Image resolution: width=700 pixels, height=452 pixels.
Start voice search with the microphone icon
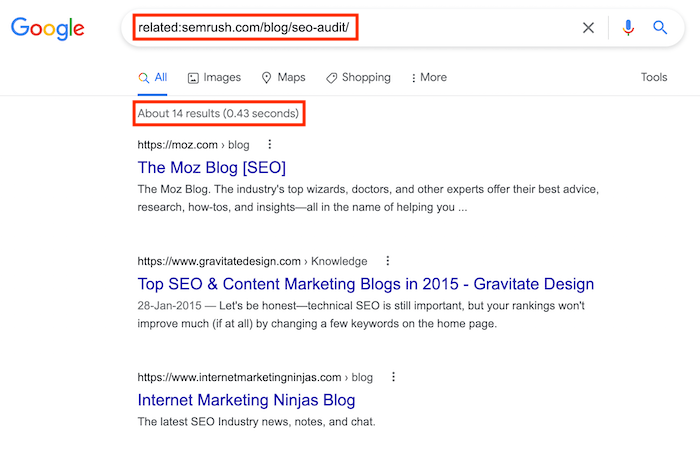(x=628, y=28)
